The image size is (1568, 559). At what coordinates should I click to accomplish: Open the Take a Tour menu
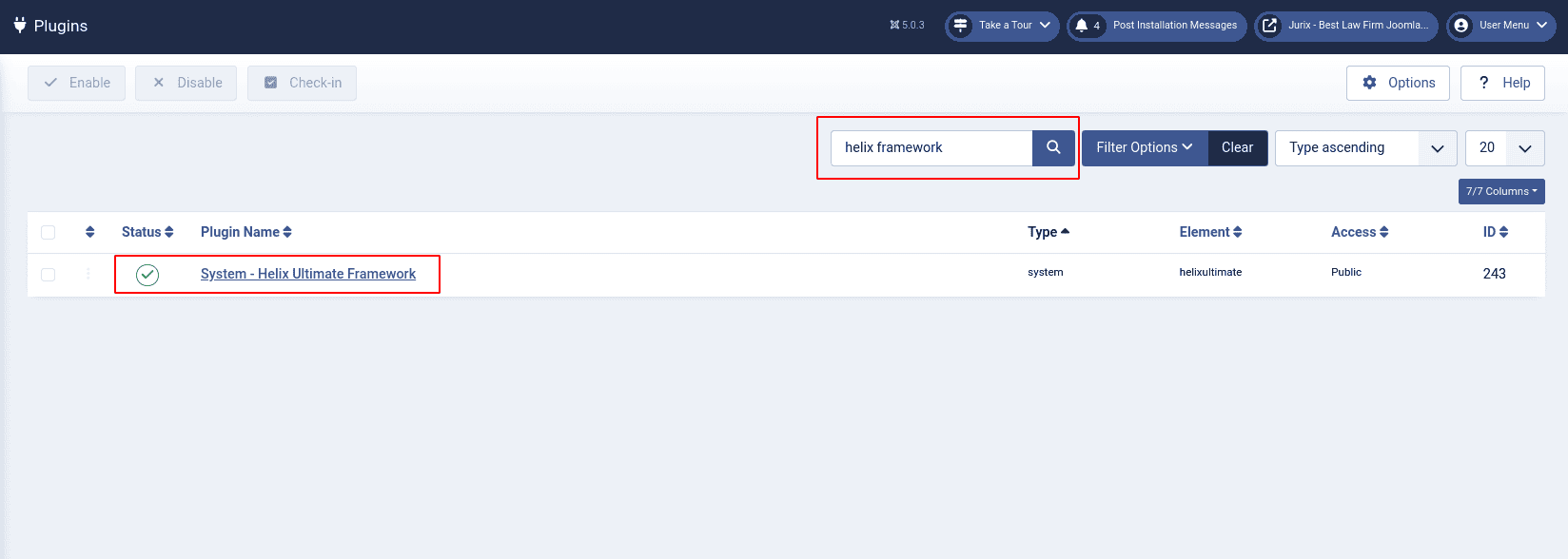[x=1002, y=26]
